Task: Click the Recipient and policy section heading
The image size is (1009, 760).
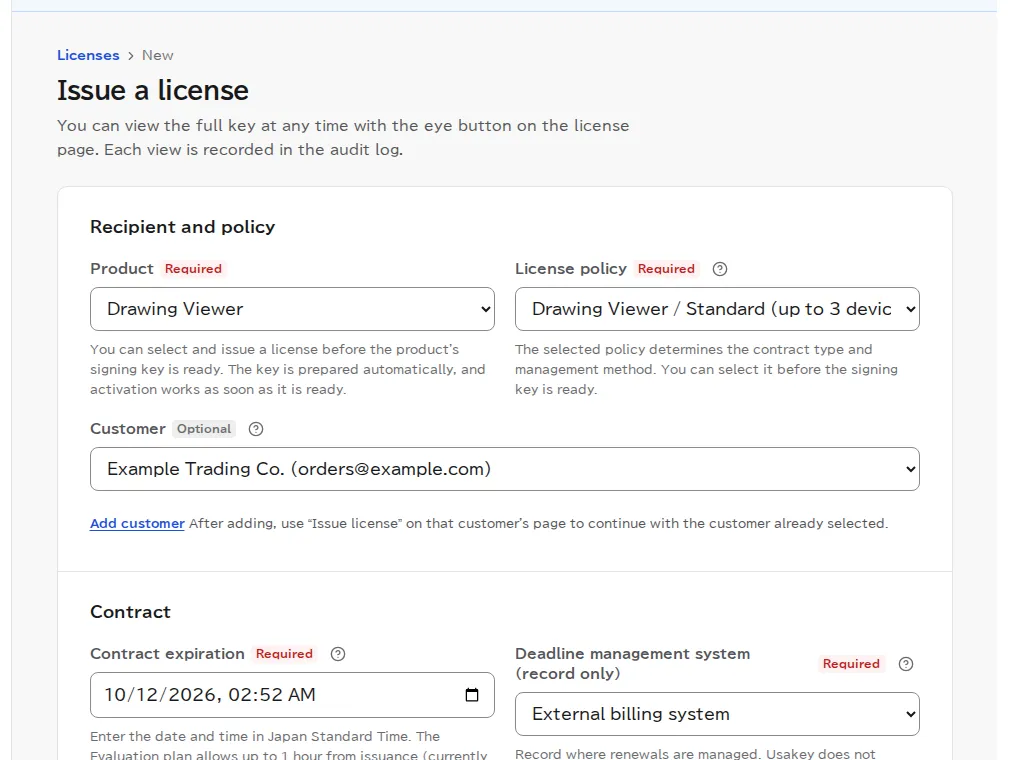Action: [183, 227]
